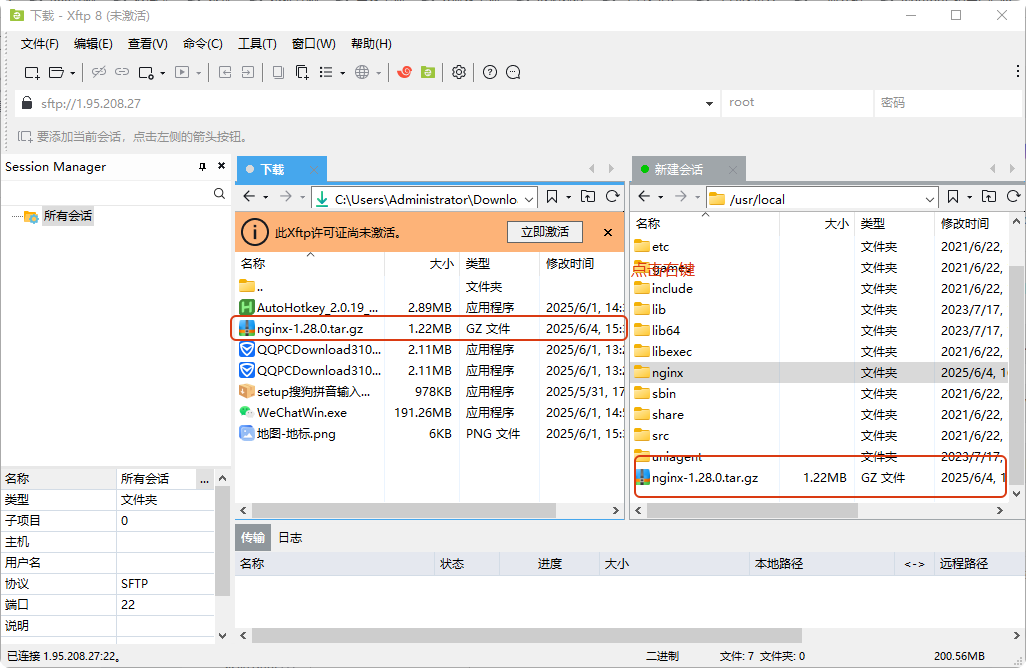This screenshot has height=668, width=1026.
Task: Click the green Xftp toolbar icon
Action: click(428, 72)
